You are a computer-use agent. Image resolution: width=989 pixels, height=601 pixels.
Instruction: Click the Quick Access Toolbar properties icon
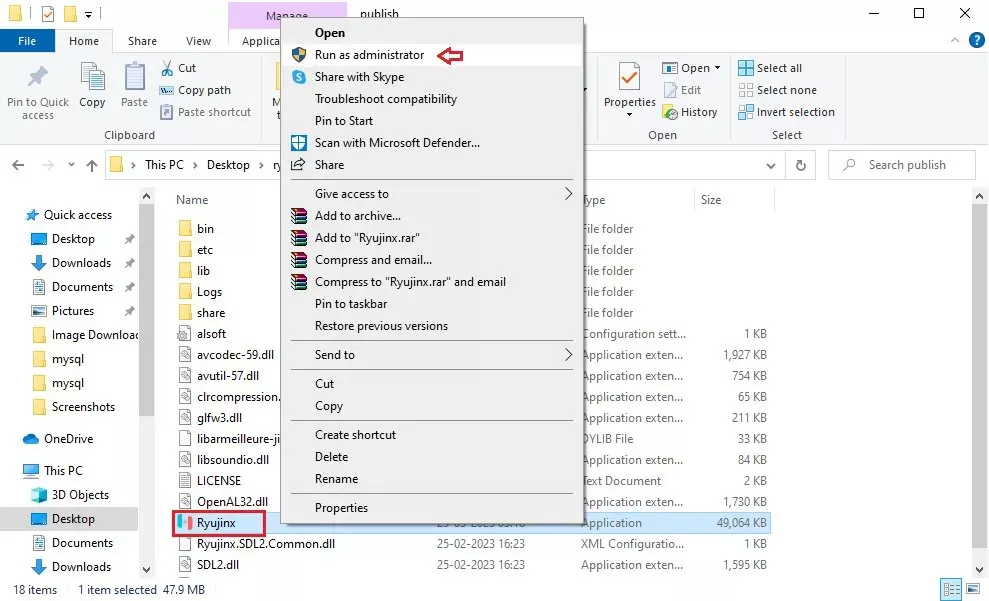pos(48,13)
